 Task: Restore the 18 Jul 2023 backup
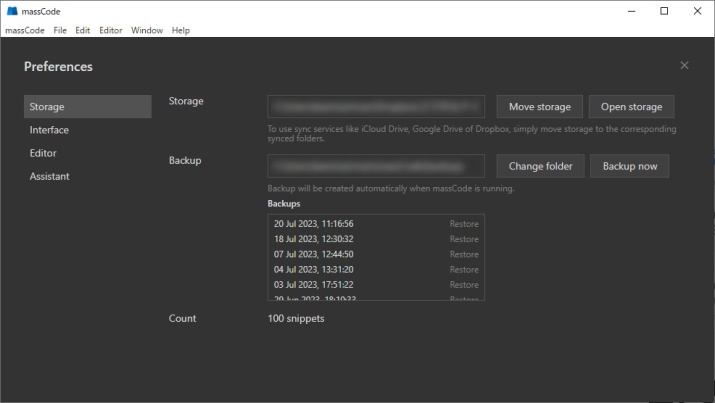463,239
